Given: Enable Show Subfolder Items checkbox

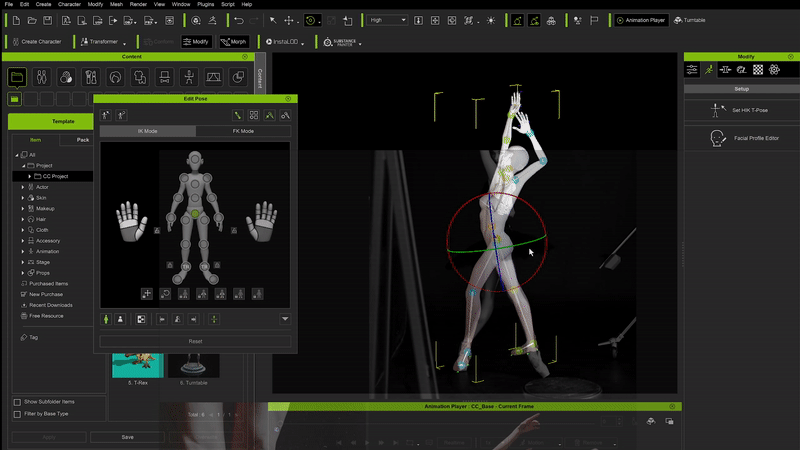Looking at the screenshot, I should (17, 401).
